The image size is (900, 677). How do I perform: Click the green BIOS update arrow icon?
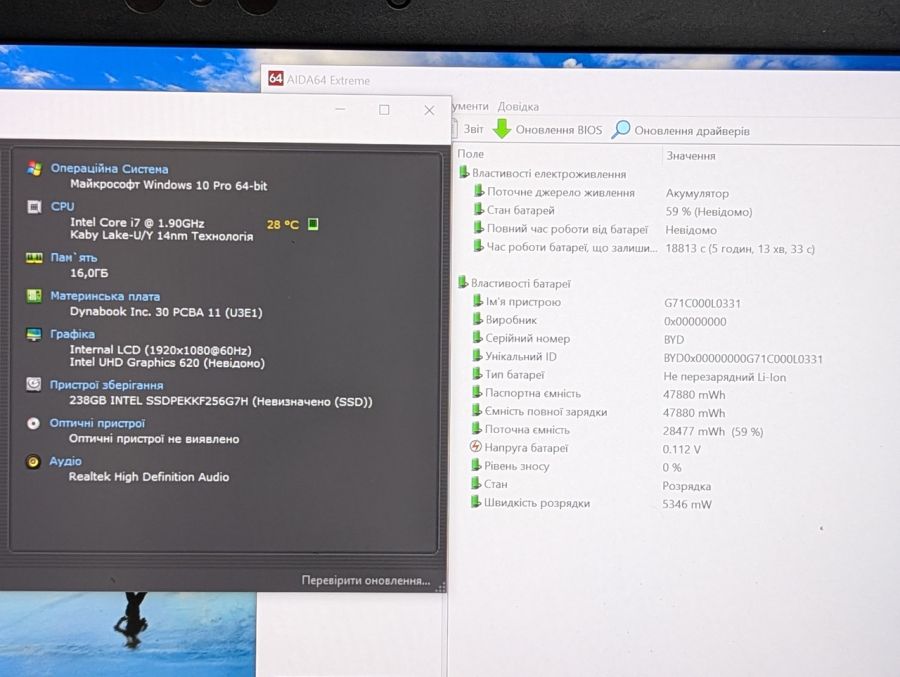[502, 129]
